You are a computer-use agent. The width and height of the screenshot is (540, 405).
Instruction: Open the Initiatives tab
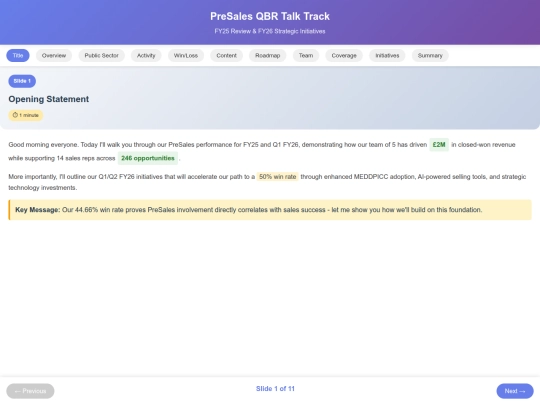coord(387,55)
